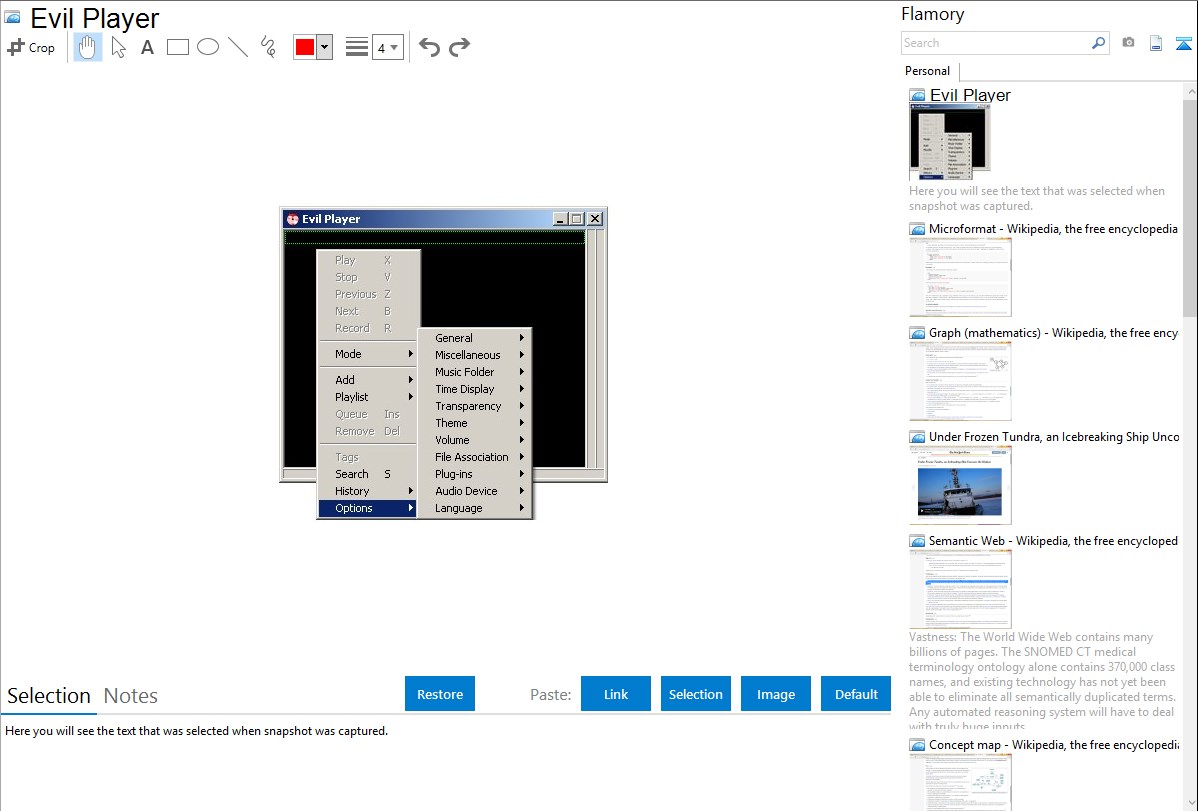Open the Plug-ins submenu
The image size is (1198, 811).
pos(475,474)
